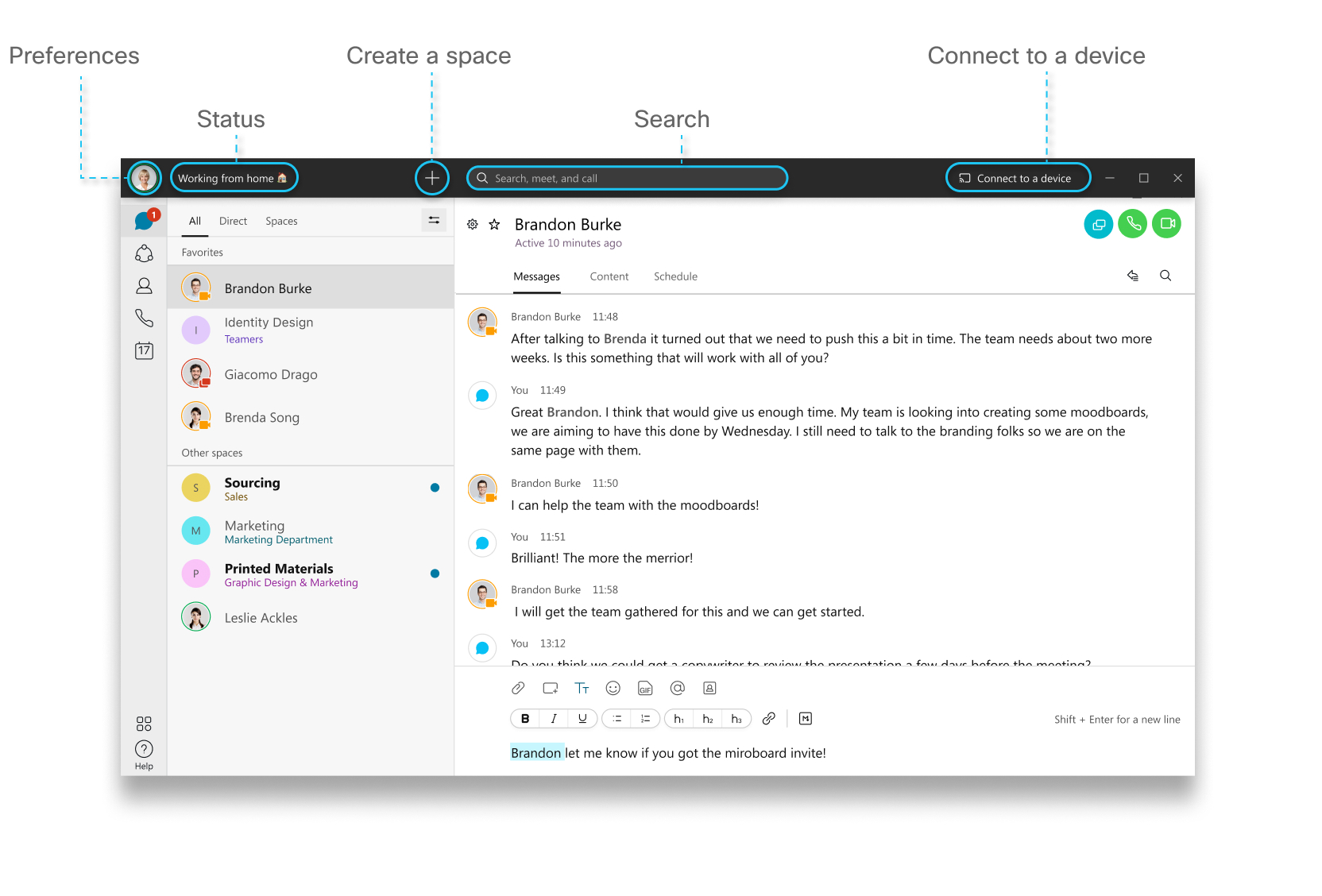Insert a hyperlink in the message
Viewport: 1322px width, 896px height.
click(x=768, y=719)
